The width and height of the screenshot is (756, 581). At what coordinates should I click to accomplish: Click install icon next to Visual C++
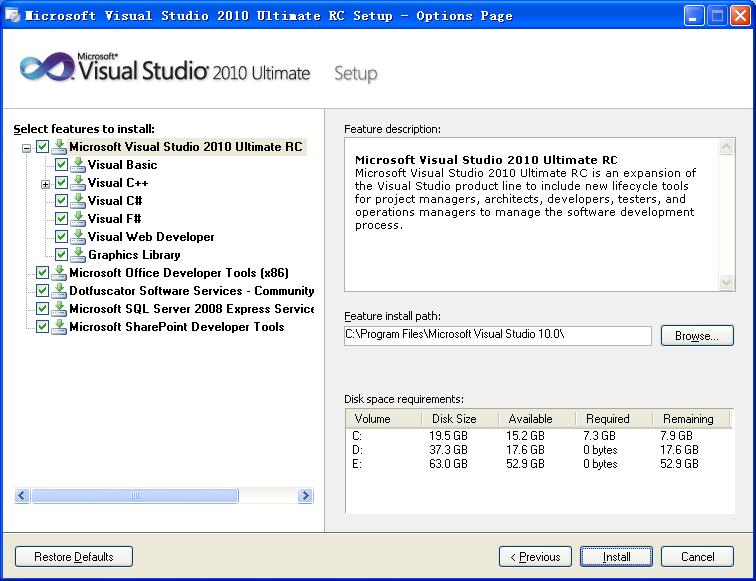click(78, 183)
